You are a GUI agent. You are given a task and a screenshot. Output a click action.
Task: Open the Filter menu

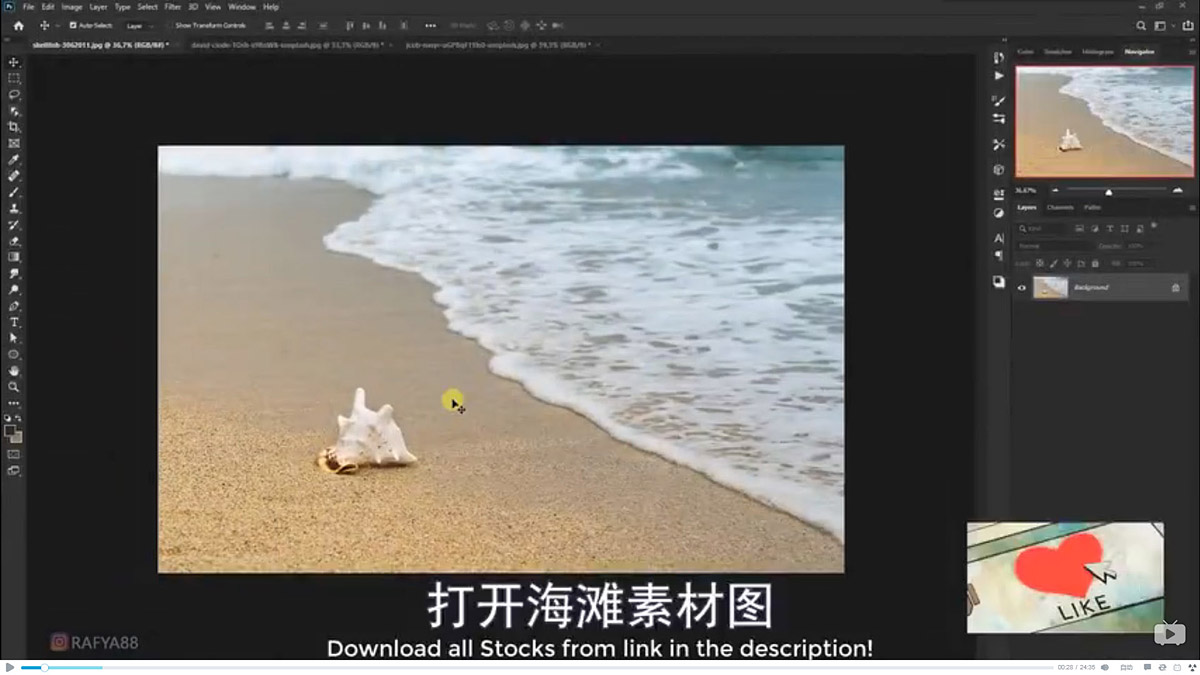point(172,6)
